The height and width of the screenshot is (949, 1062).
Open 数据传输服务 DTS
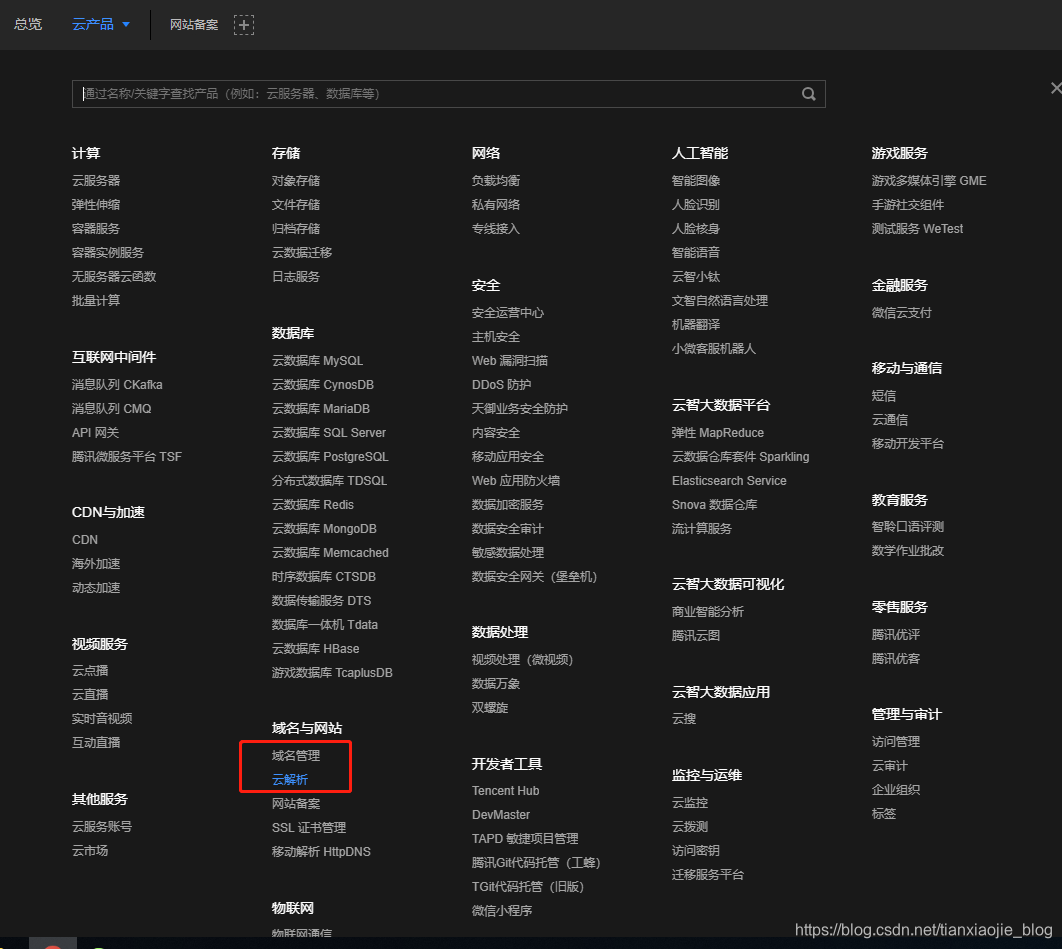point(322,601)
